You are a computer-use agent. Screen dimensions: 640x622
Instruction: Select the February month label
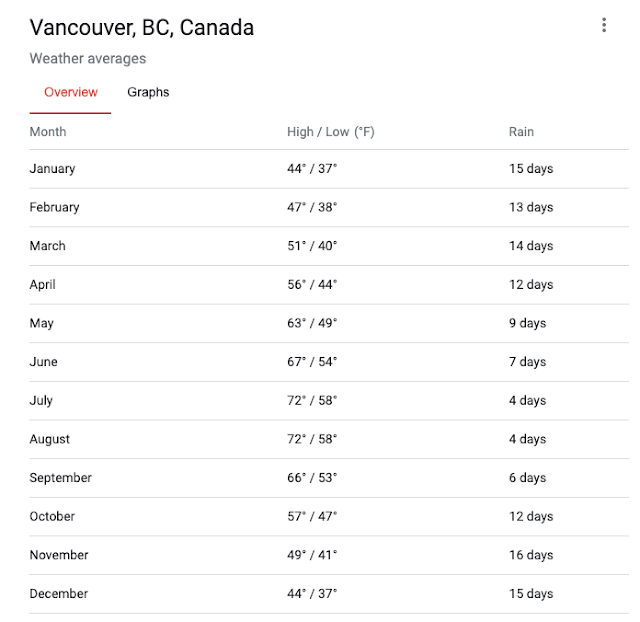(x=54, y=207)
